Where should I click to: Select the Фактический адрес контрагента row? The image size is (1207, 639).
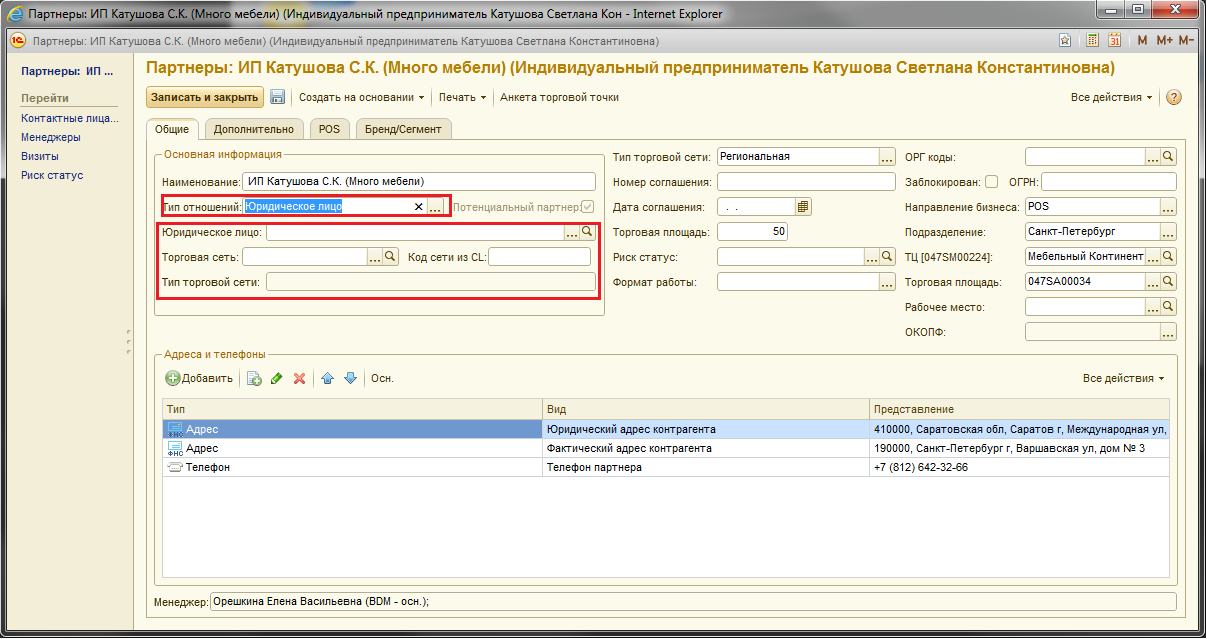[666, 448]
